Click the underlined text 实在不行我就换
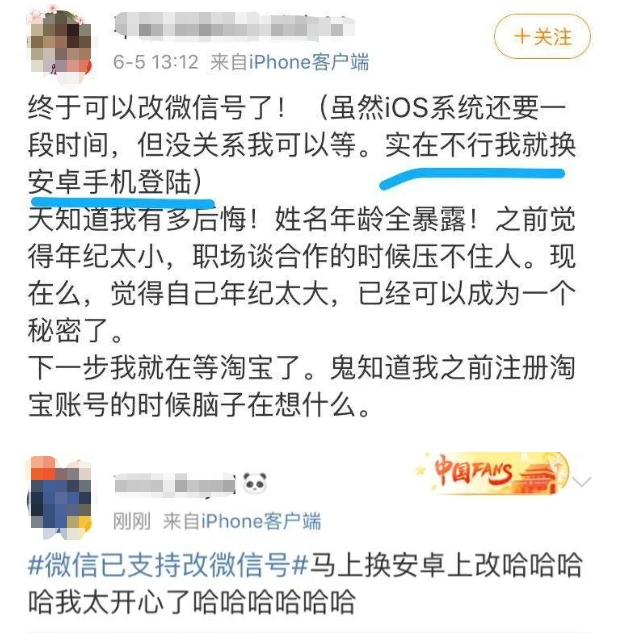630x633 pixels. [x=480, y=145]
